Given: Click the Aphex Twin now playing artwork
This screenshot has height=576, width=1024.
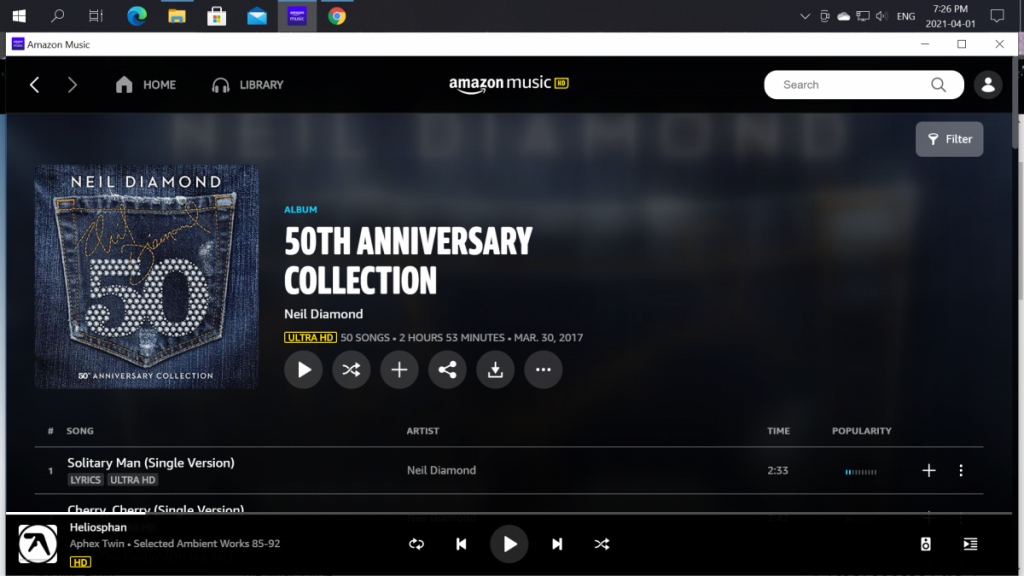Looking at the screenshot, I should [x=38, y=544].
